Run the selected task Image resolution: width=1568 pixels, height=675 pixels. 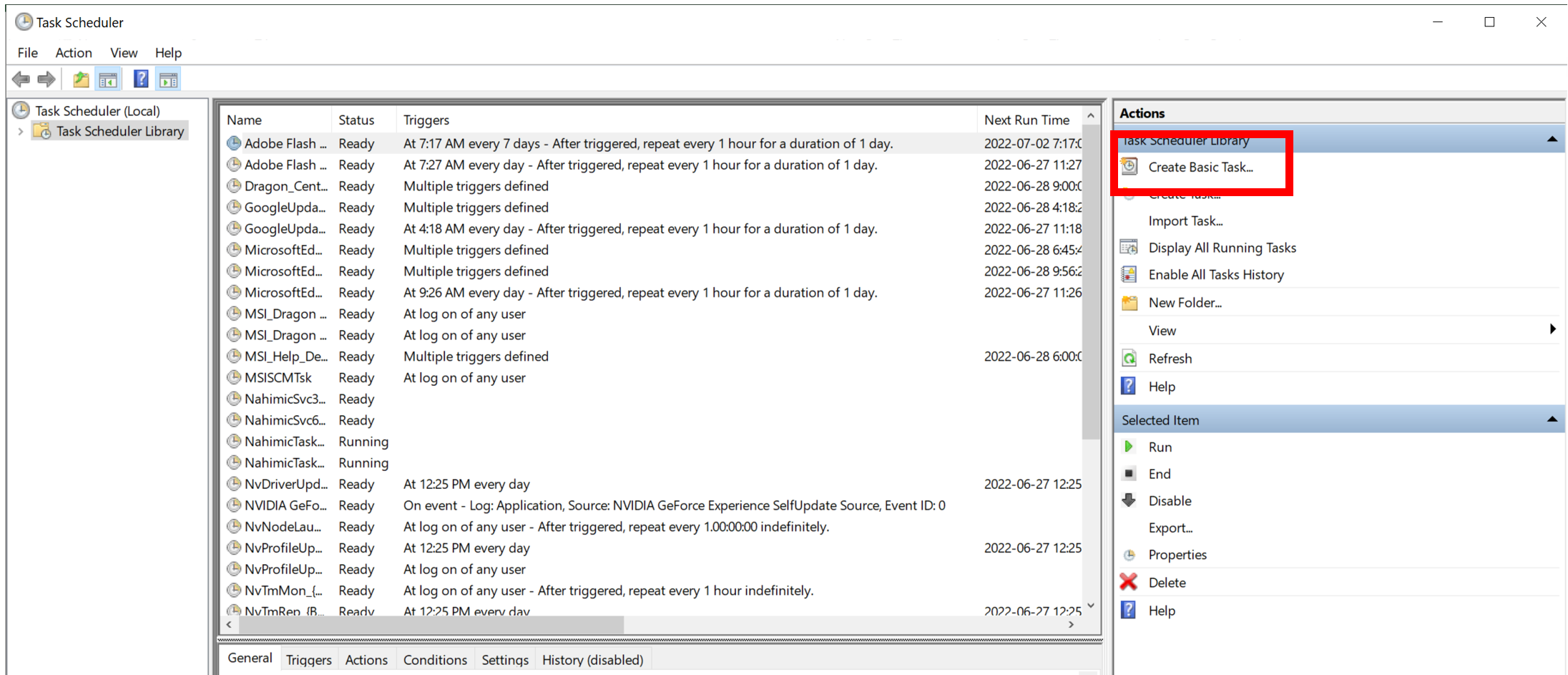(1160, 447)
